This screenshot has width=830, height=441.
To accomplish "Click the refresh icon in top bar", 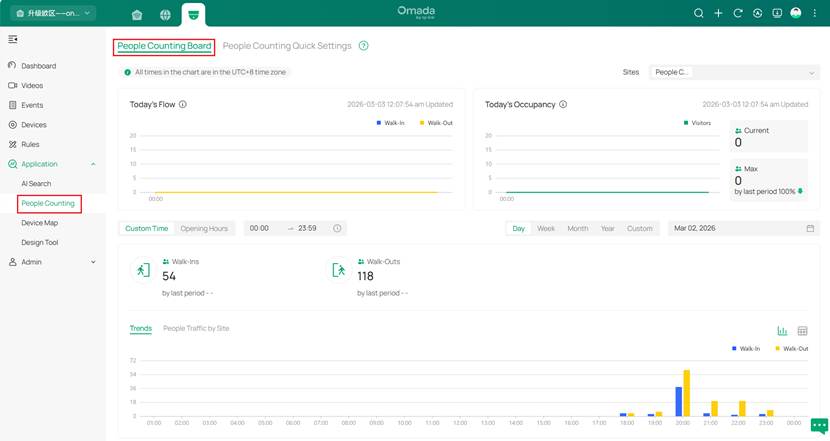I will point(738,13).
